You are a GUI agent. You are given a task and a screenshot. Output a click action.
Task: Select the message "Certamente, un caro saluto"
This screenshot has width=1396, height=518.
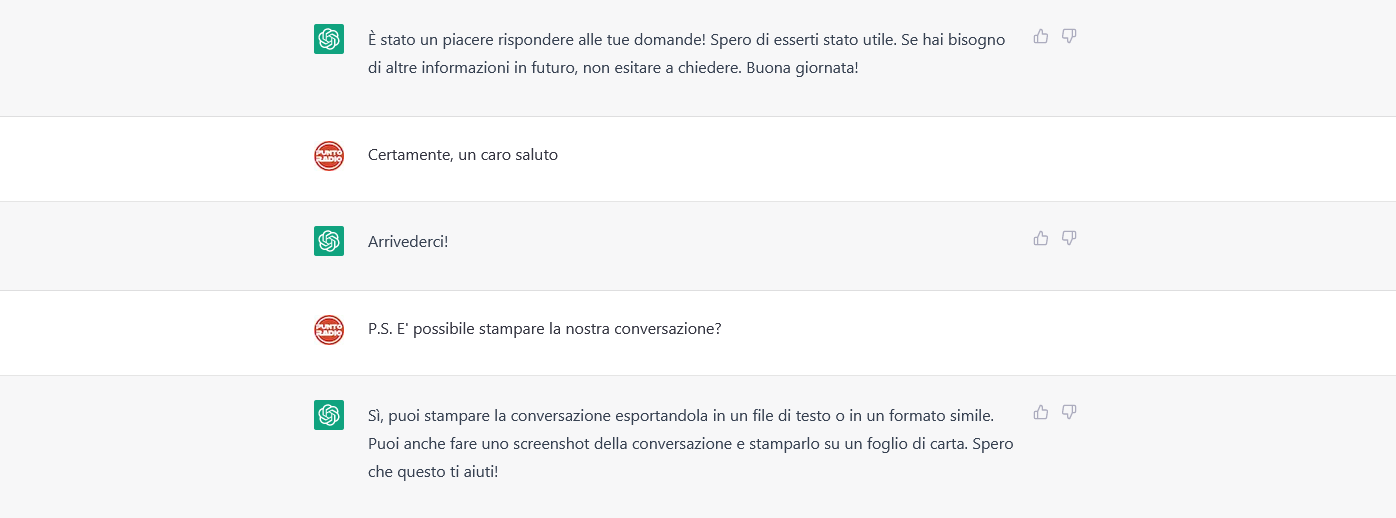(x=463, y=155)
